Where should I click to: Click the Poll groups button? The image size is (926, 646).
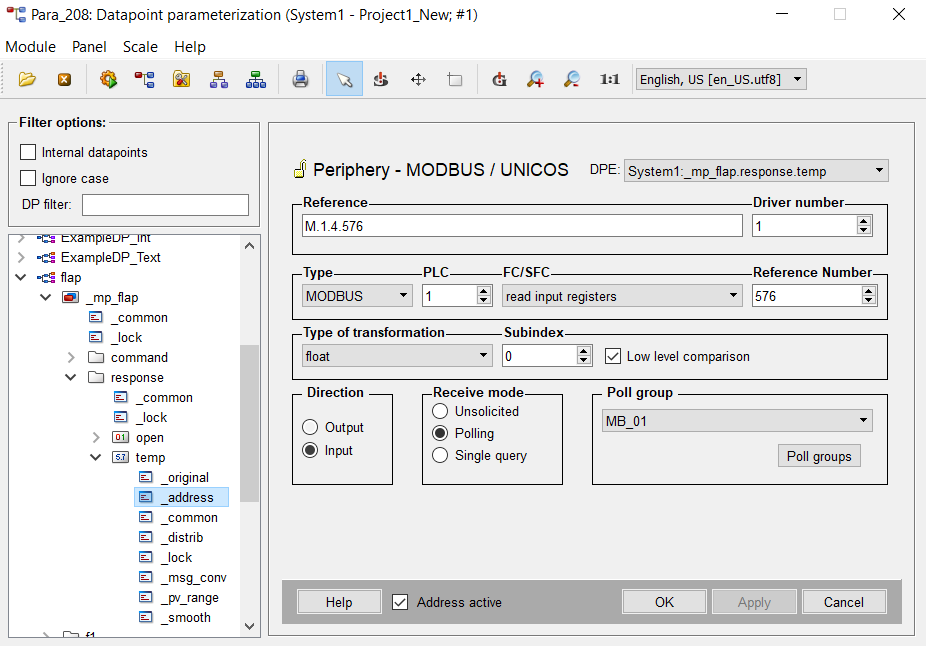tap(818, 456)
